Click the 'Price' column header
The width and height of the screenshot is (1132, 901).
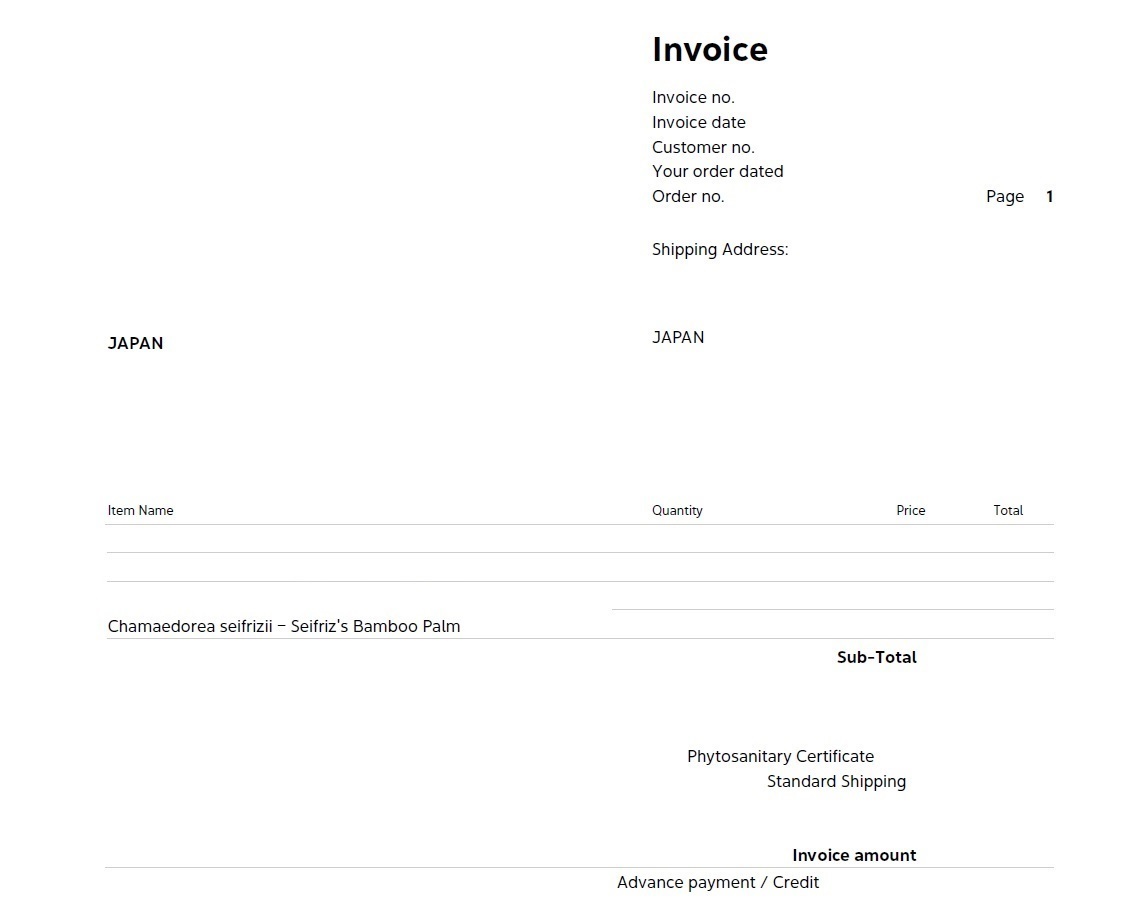pos(910,510)
